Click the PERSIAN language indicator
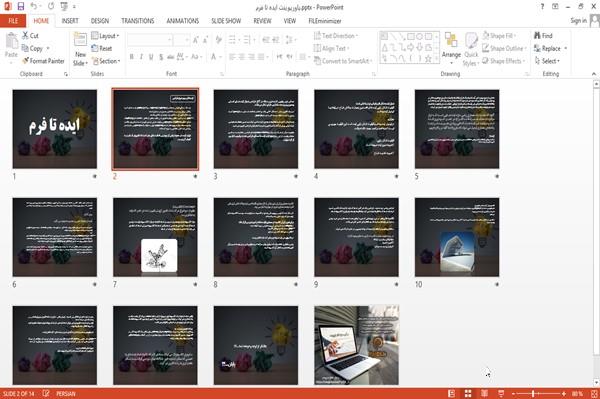This screenshot has width=600, height=399. (x=66, y=394)
